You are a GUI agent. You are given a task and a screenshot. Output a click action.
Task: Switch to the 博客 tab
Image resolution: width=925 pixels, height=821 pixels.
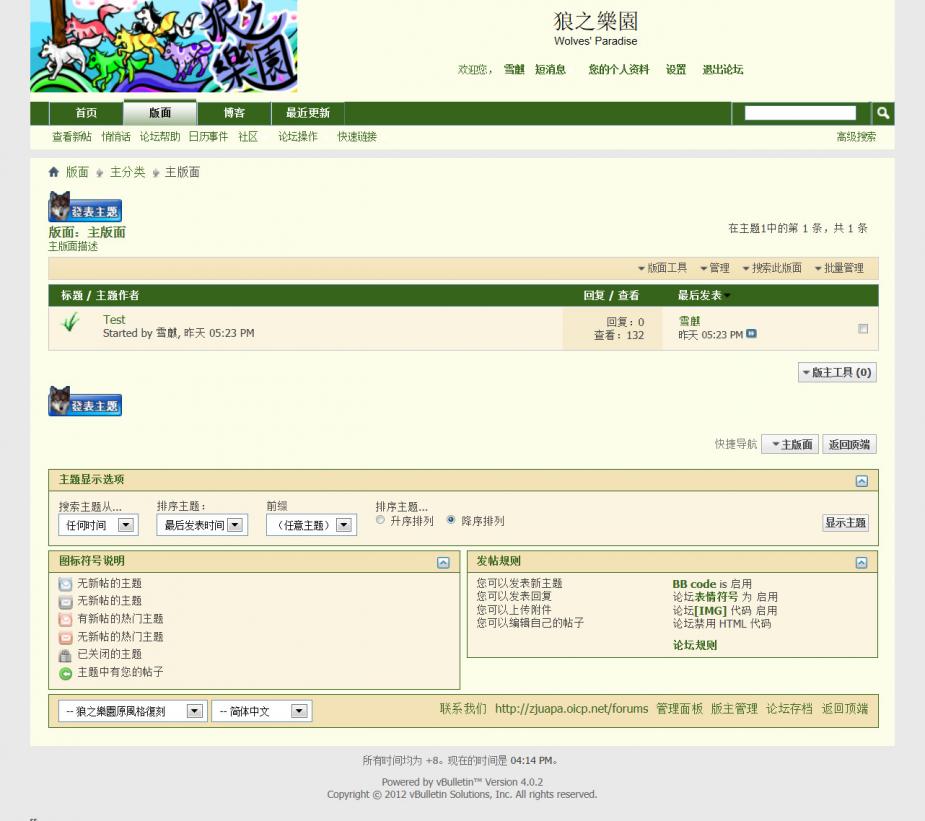click(234, 113)
